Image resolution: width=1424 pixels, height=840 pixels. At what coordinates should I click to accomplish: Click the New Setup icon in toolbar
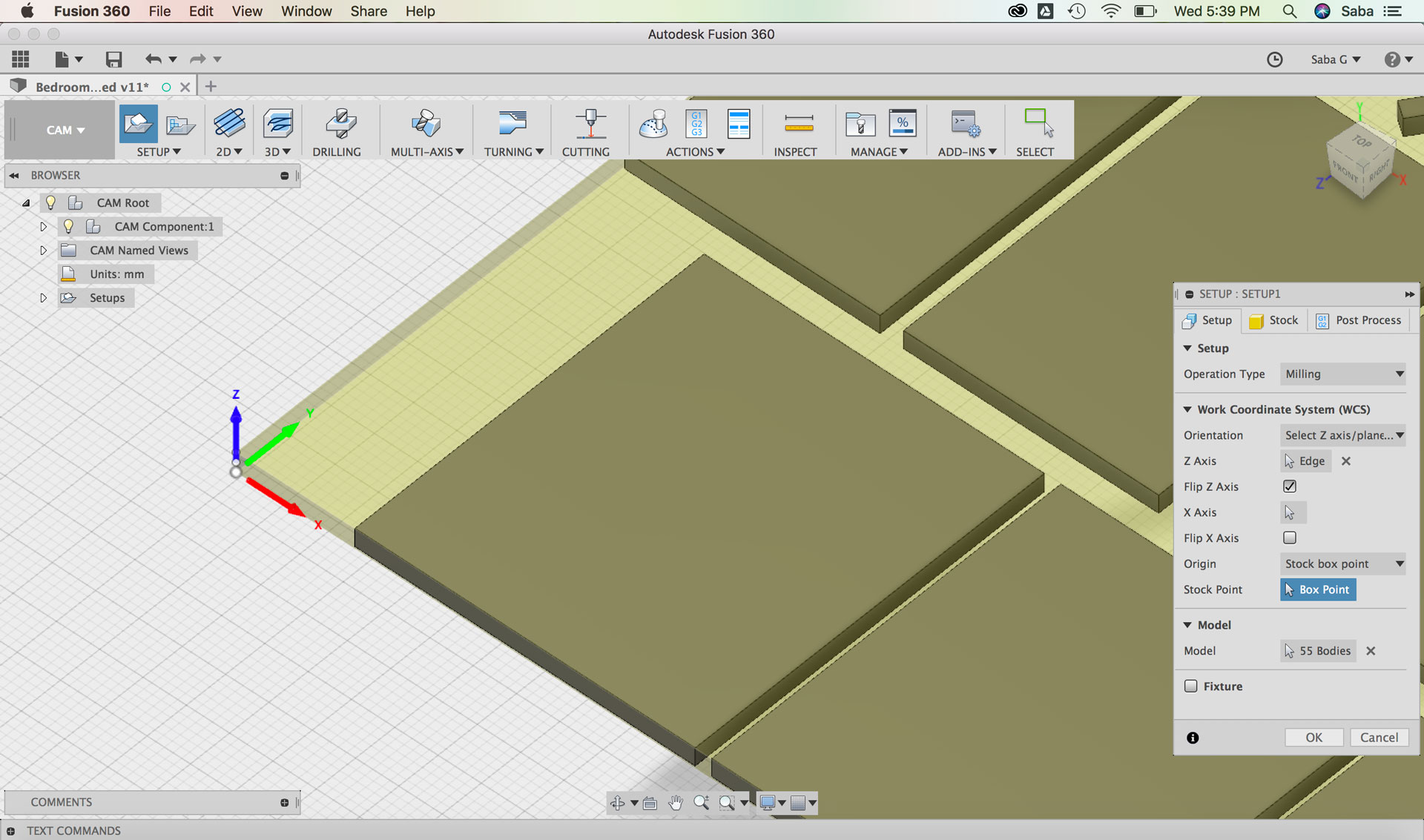pos(138,123)
